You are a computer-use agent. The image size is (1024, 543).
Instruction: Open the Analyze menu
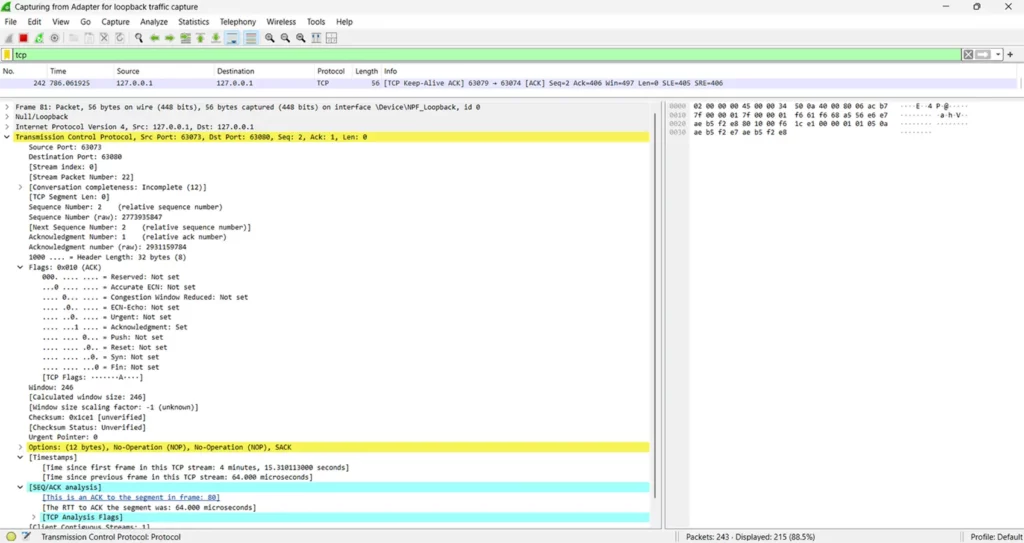pos(154,22)
